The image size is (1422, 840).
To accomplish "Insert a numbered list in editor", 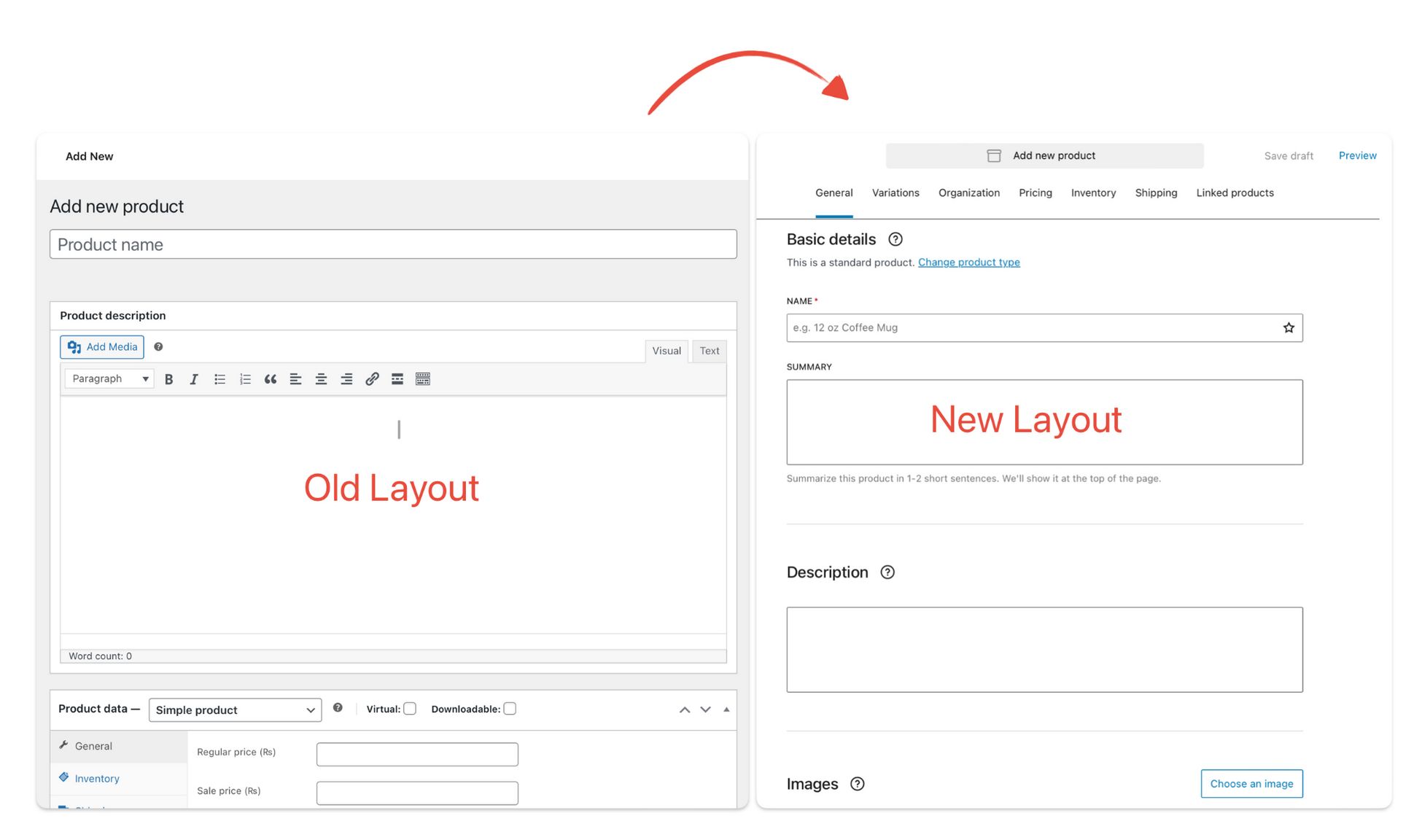I will (x=245, y=379).
